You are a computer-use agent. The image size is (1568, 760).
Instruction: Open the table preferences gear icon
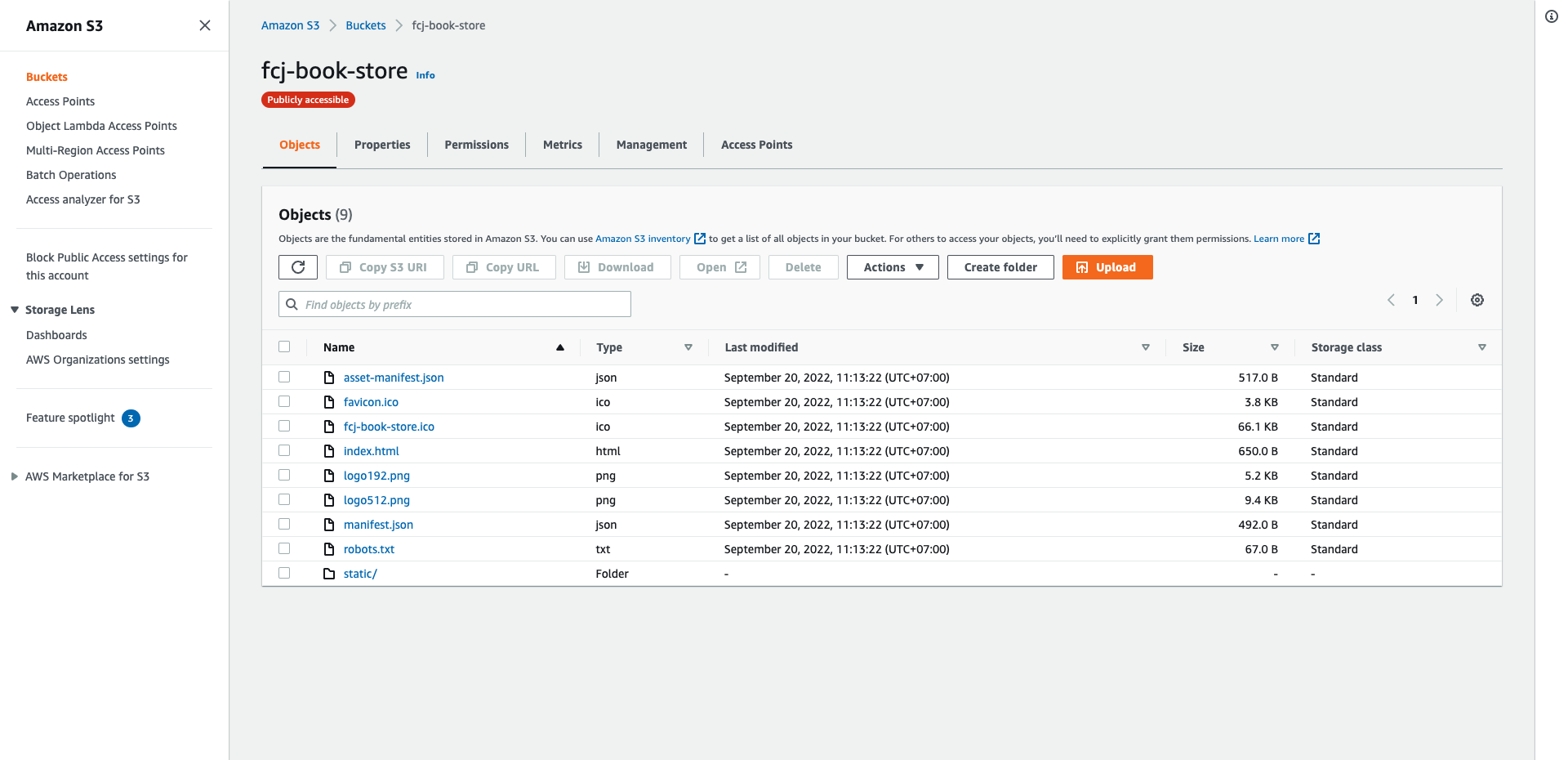[1477, 300]
